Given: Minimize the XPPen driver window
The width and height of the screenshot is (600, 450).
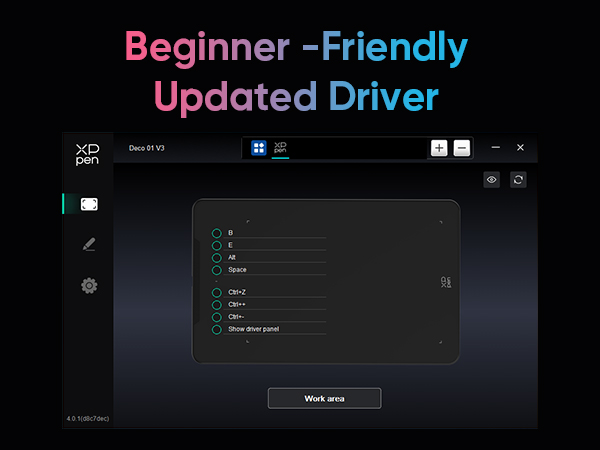Looking at the screenshot, I should pos(496,148).
